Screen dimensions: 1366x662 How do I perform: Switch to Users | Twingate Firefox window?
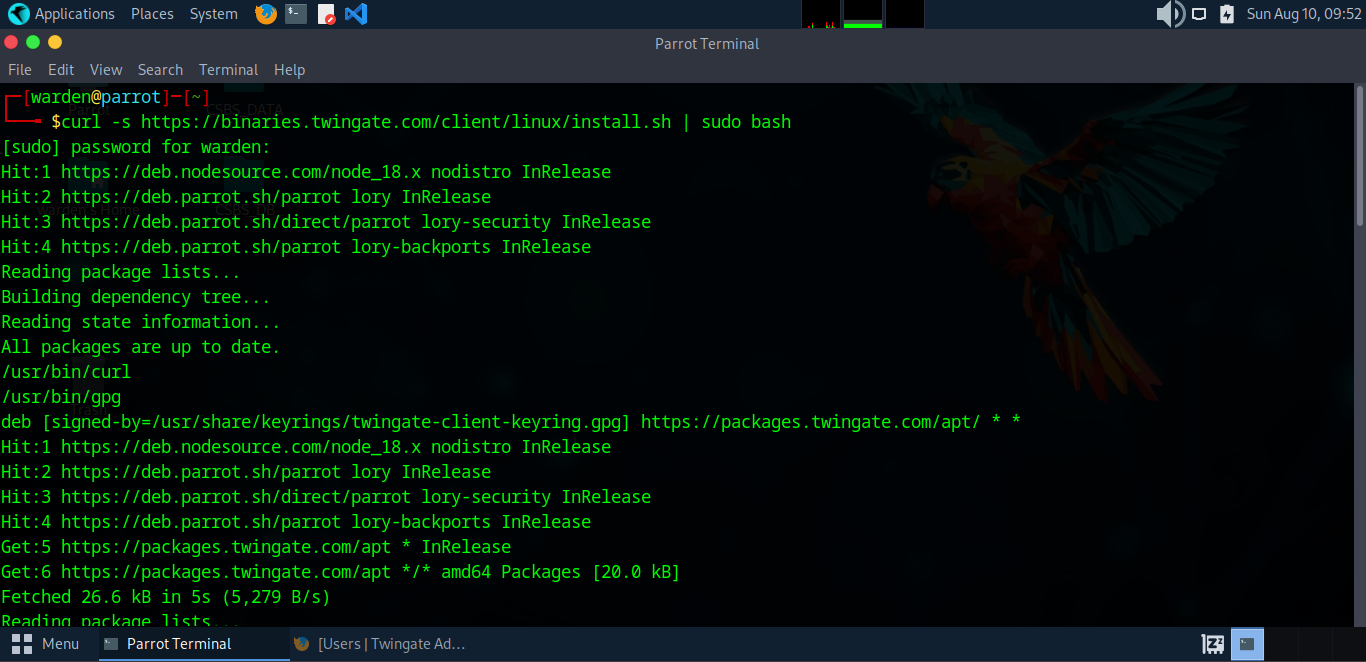(x=380, y=644)
